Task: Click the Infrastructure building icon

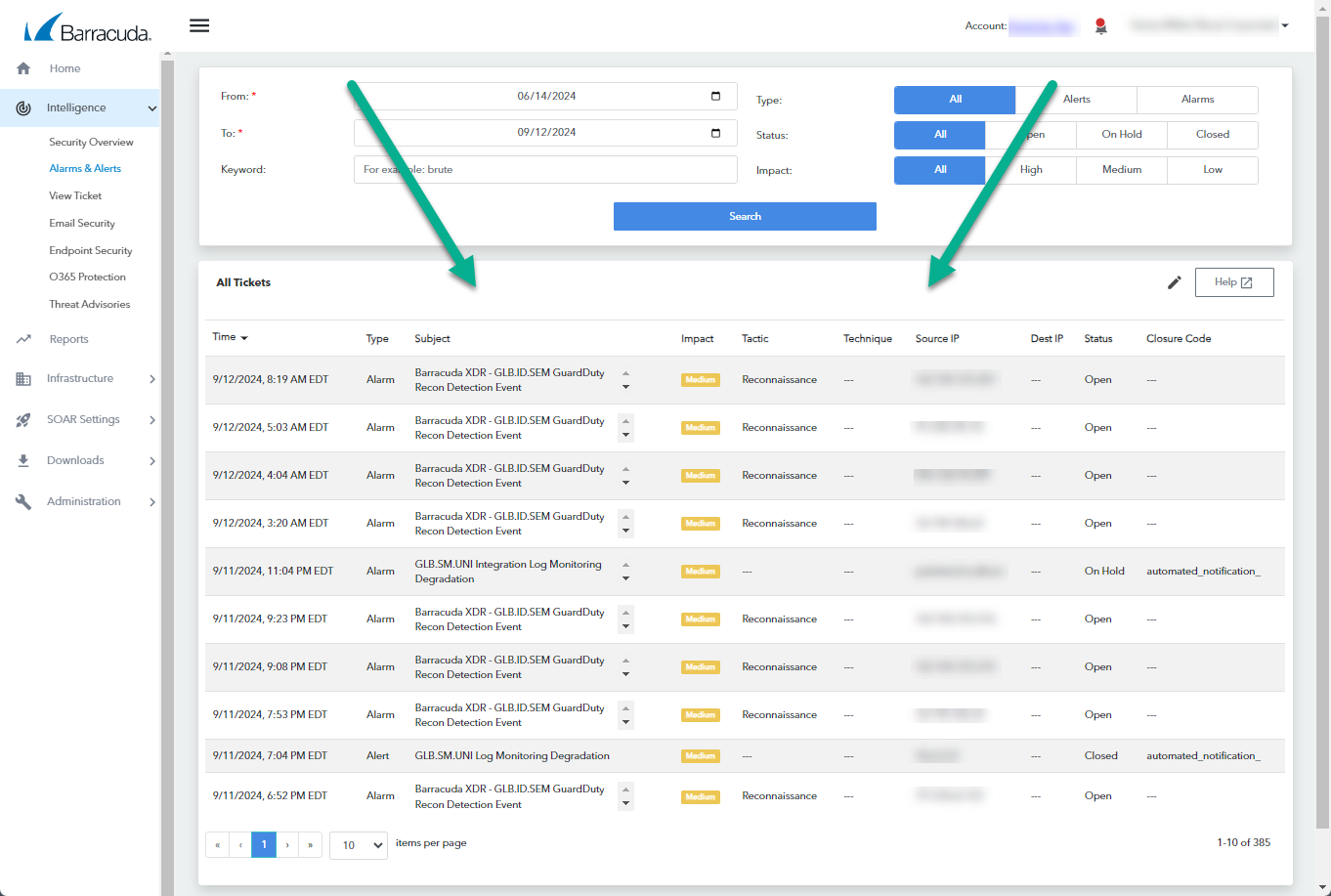Action: pyautogui.click(x=23, y=379)
